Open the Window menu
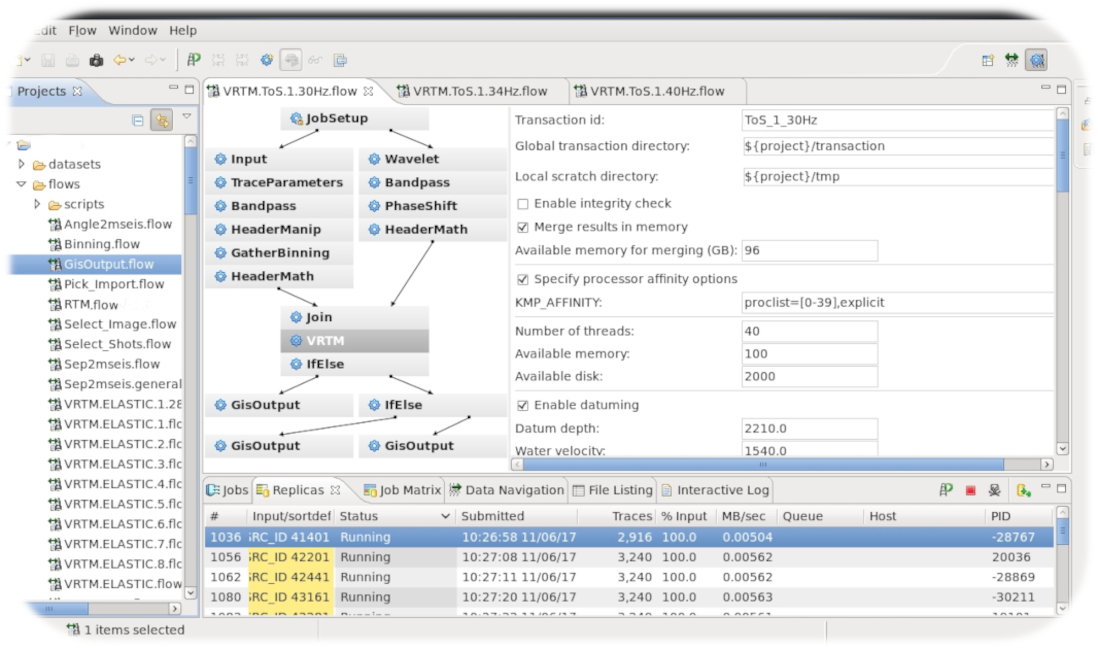Screen dimensions: 1098x650 [x=132, y=31]
